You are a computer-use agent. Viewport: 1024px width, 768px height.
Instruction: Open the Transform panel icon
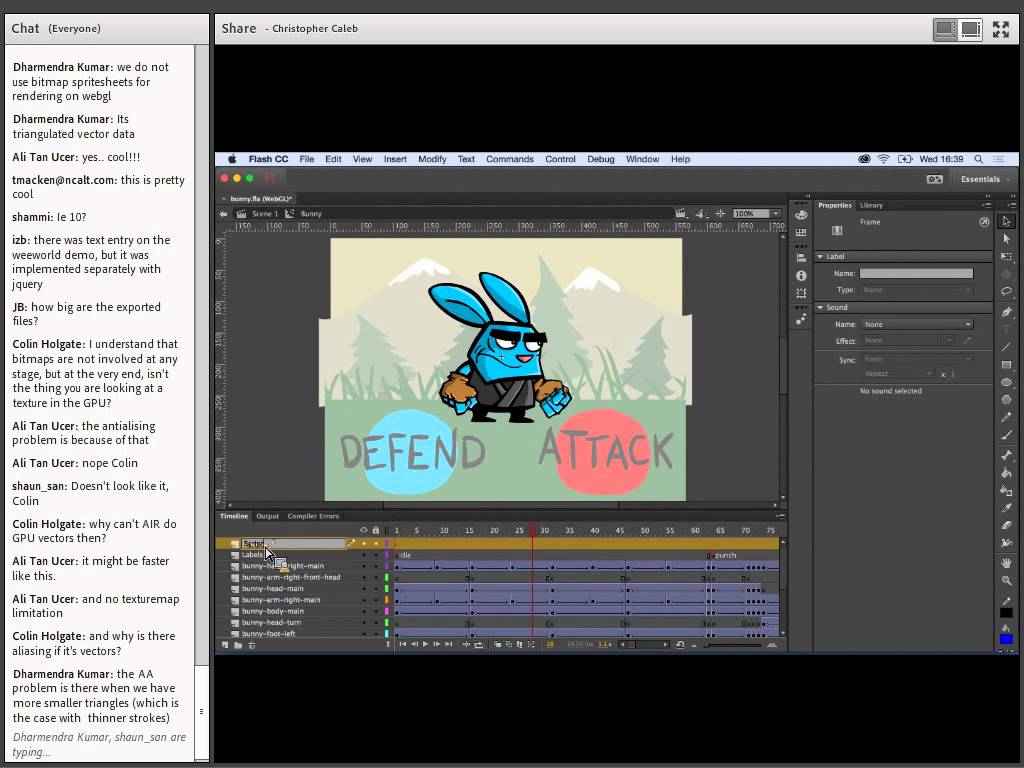pos(801,293)
